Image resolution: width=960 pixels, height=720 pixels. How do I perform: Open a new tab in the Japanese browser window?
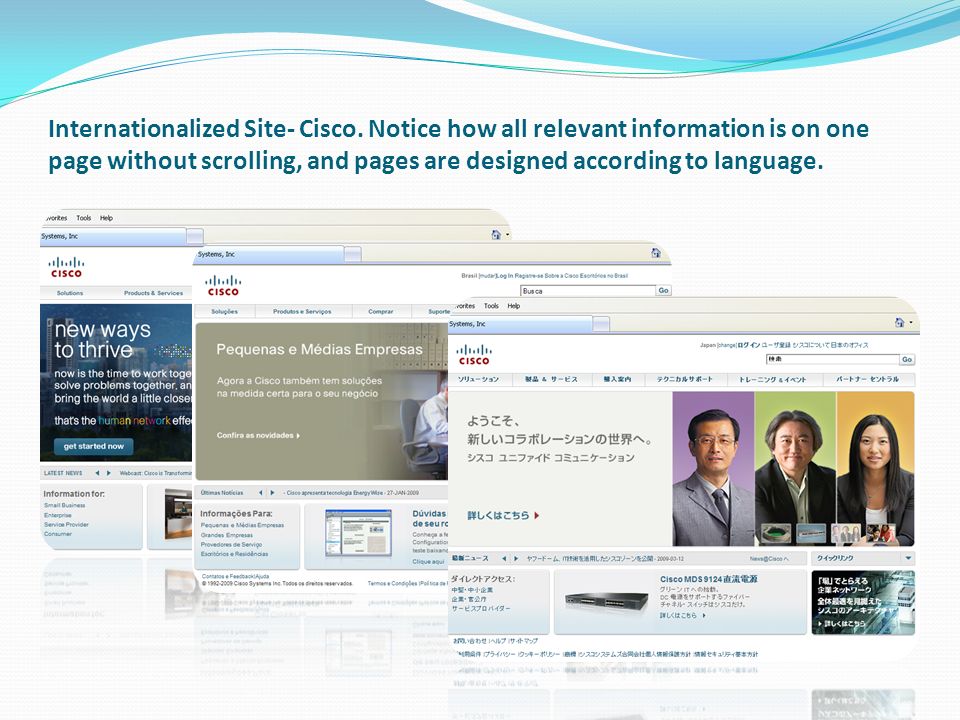tap(601, 324)
